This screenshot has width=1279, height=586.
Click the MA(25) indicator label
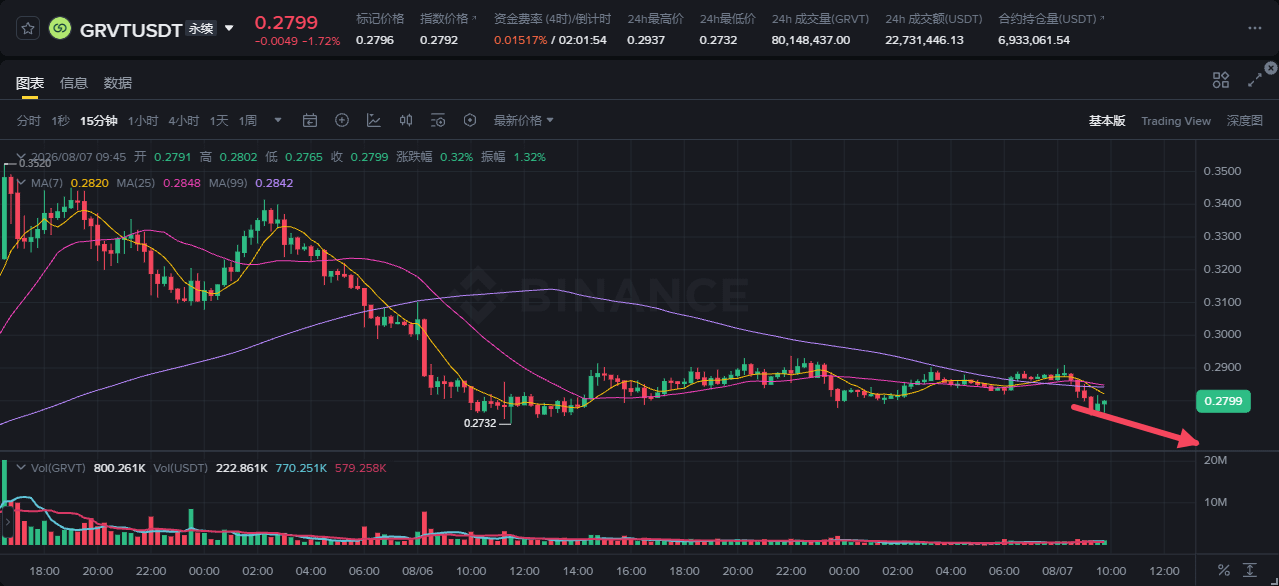135,183
